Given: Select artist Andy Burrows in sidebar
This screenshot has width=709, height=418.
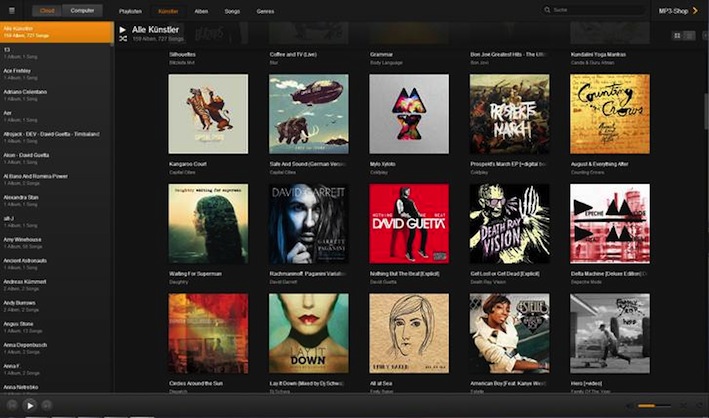Looking at the screenshot, I should tap(57, 306).
